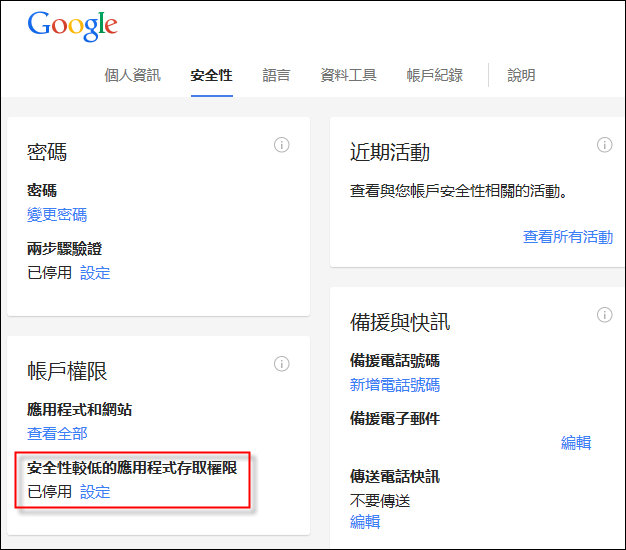Select the 備援與快訊 heading
Viewport: 626px width, 550px height.
400,322
